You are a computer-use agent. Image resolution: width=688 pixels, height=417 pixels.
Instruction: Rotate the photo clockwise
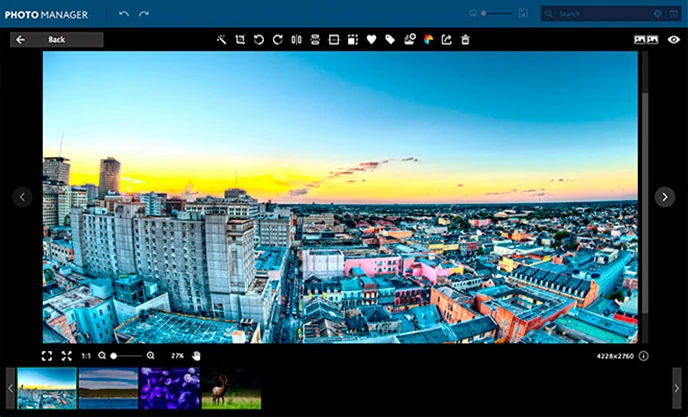tap(277, 40)
